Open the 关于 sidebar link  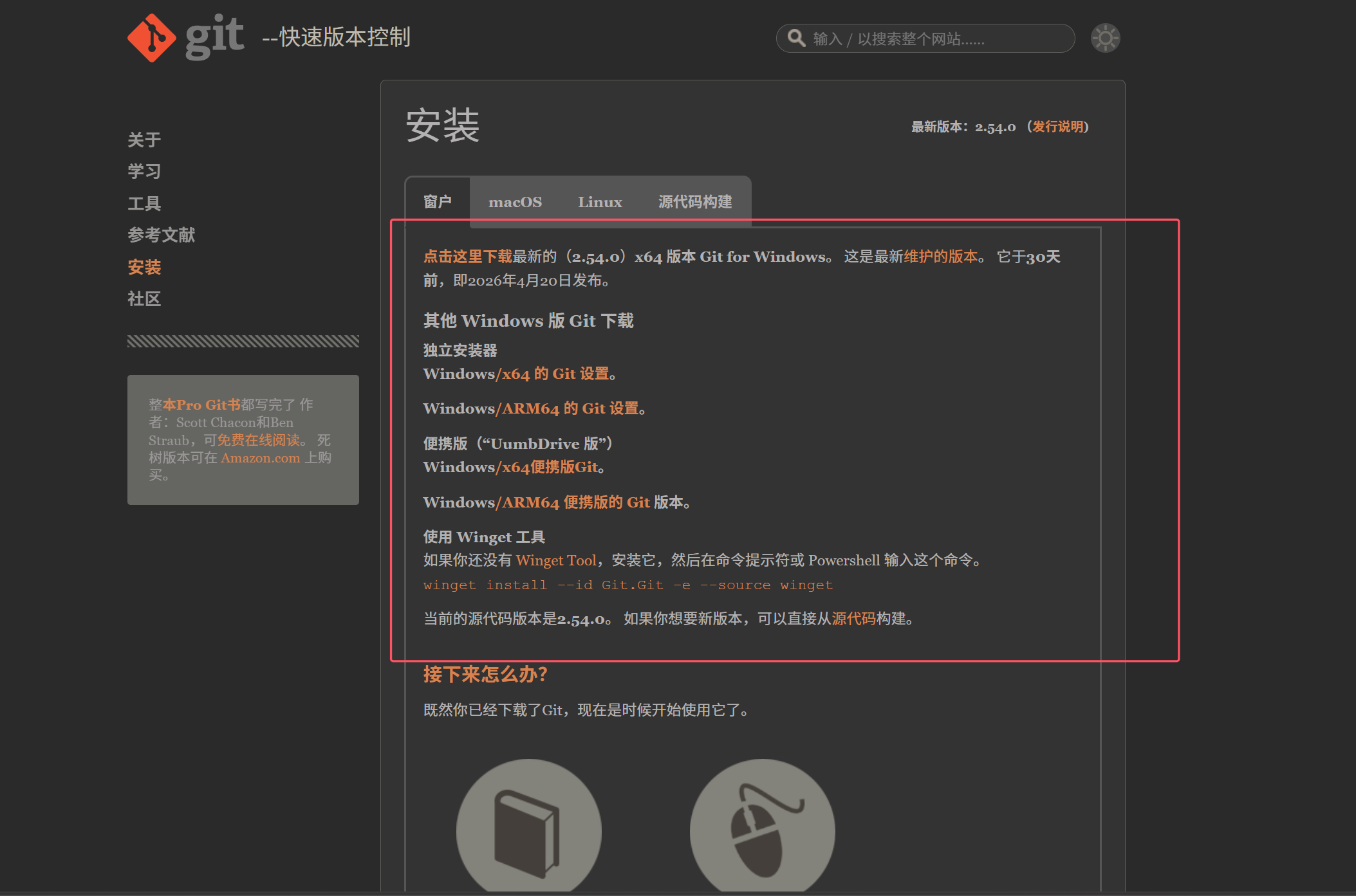coord(144,140)
